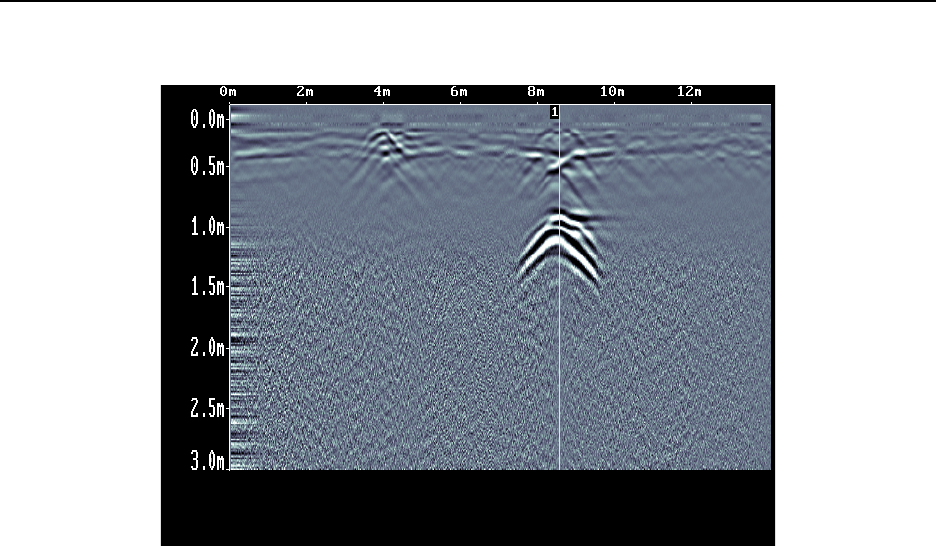Click the shallow hyperbola near 4m distance
Image resolution: width=936 pixels, height=546 pixels.
click(x=385, y=145)
